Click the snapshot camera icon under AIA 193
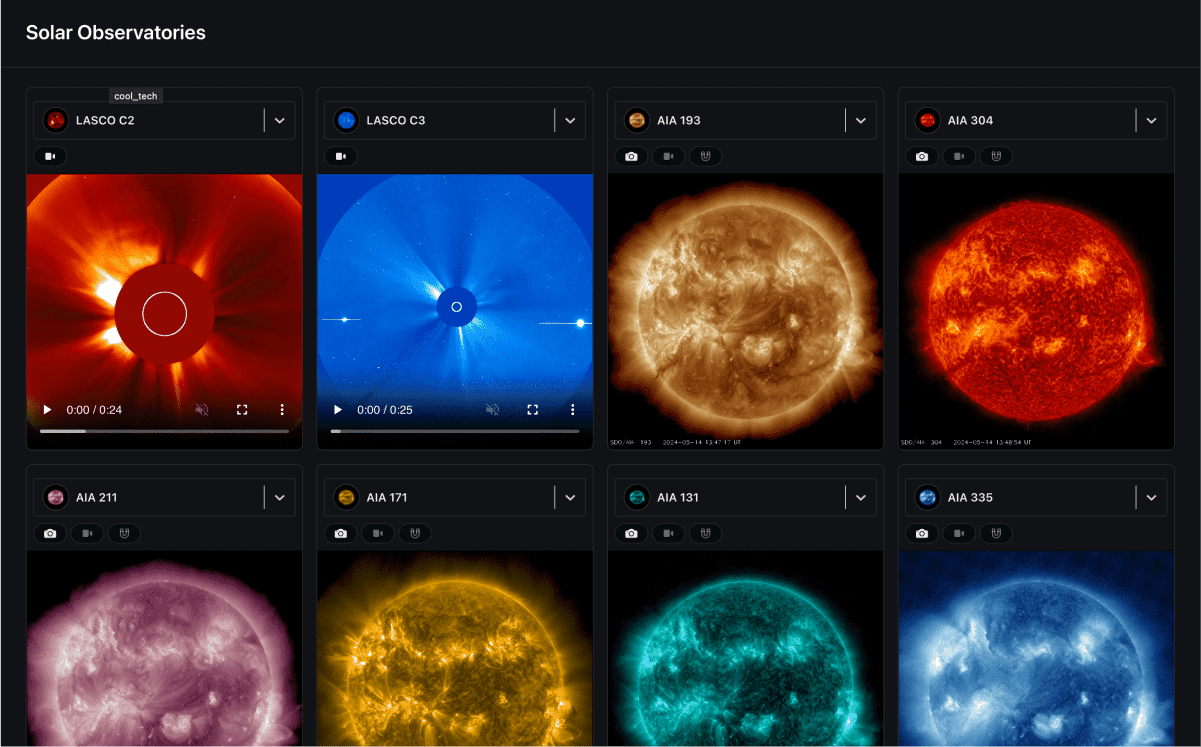1201x747 pixels. pos(631,156)
